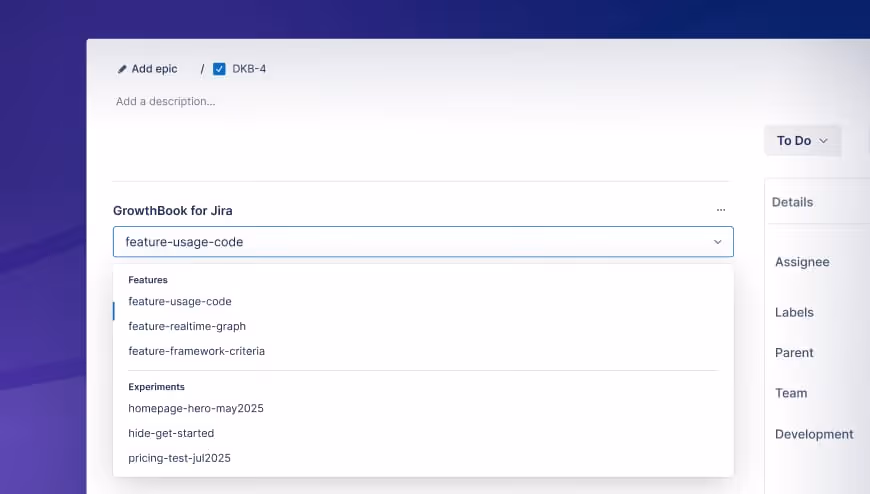Click the Features group header

pos(148,280)
